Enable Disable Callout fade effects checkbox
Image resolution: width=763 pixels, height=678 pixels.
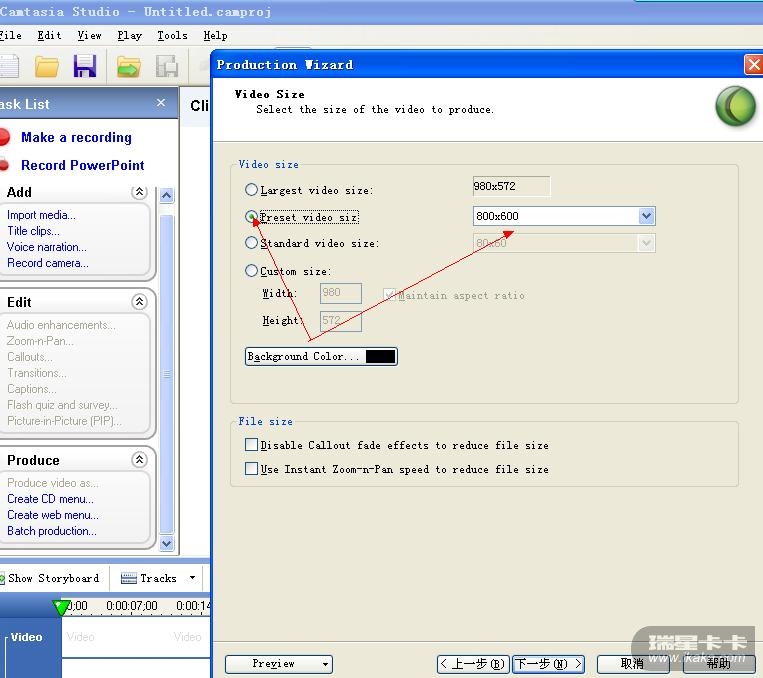pyautogui.click(x=251, y=444)
